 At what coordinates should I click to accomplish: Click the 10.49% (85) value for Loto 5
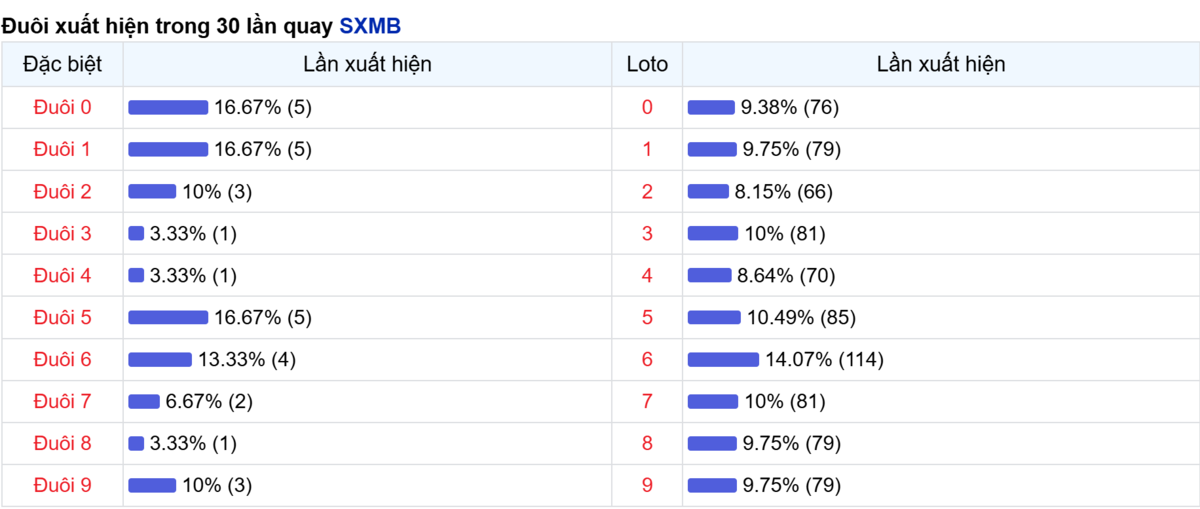802,317
